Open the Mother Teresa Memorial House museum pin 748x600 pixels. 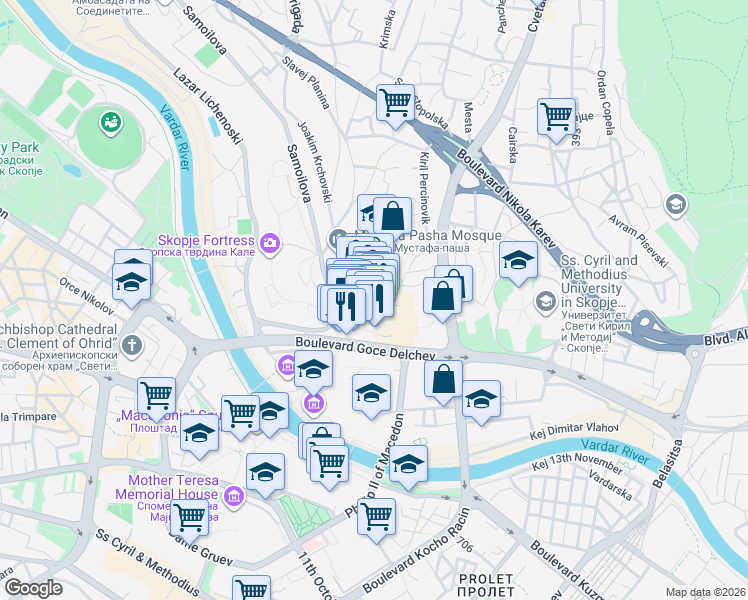[234, 497]
